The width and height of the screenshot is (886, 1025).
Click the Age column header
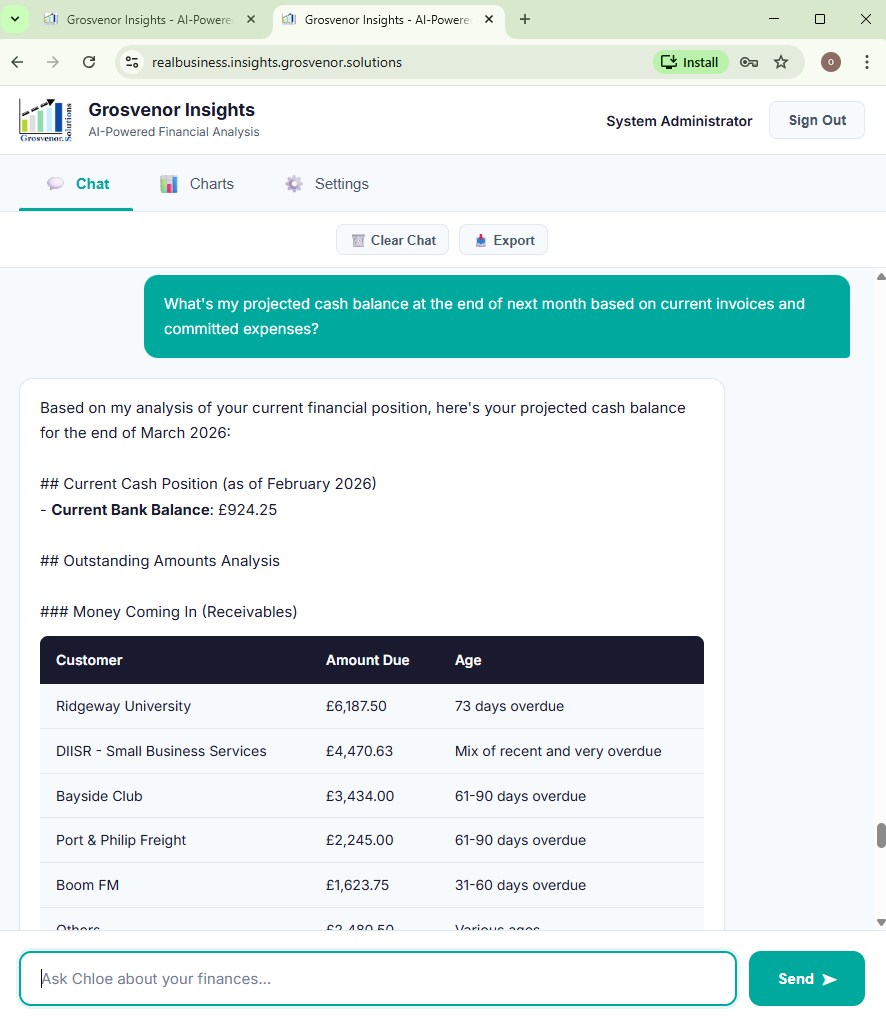point(468,660)
